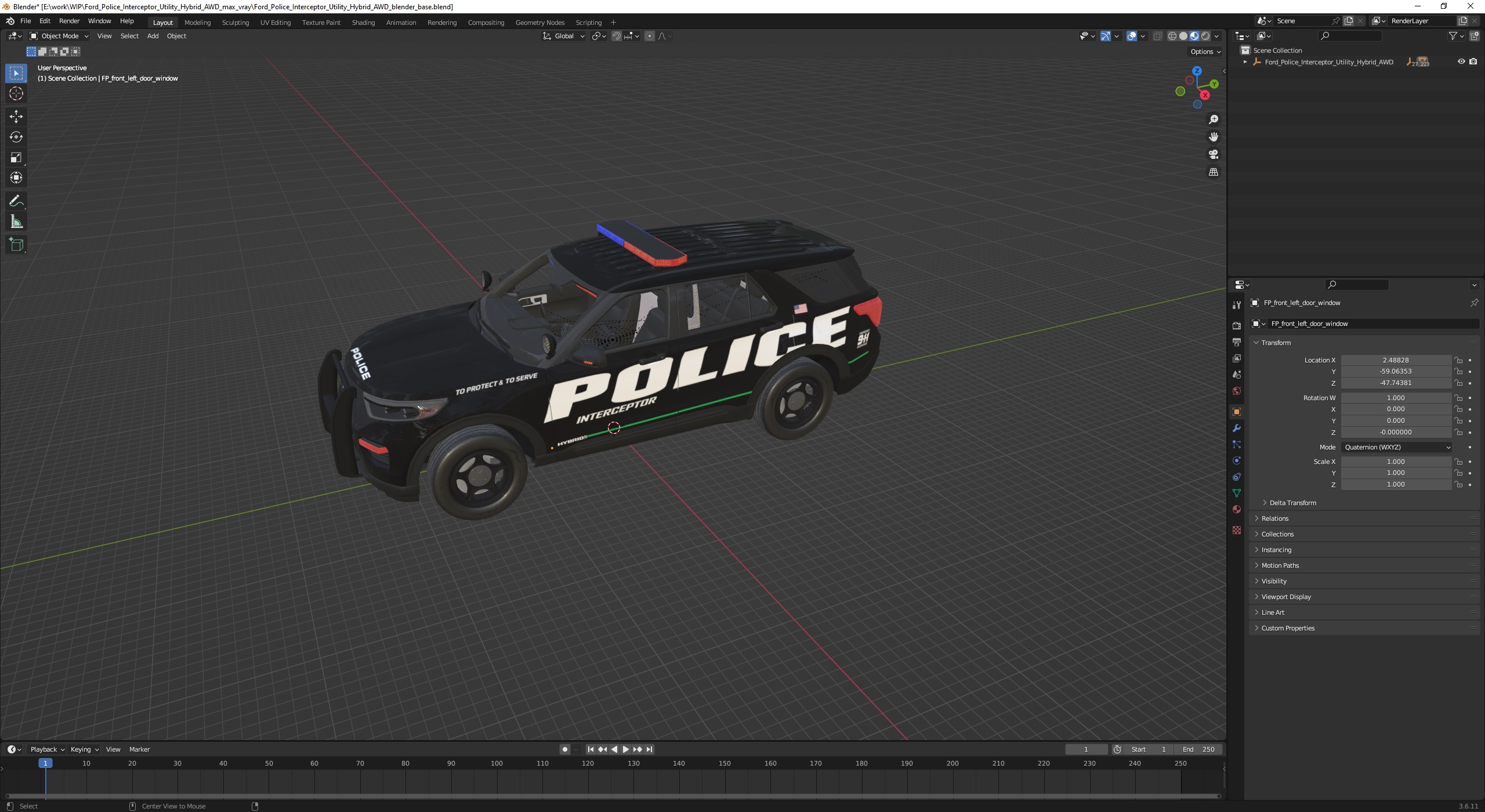
Task: Select the Add Cube tool
Action: (x=16, y=245)
